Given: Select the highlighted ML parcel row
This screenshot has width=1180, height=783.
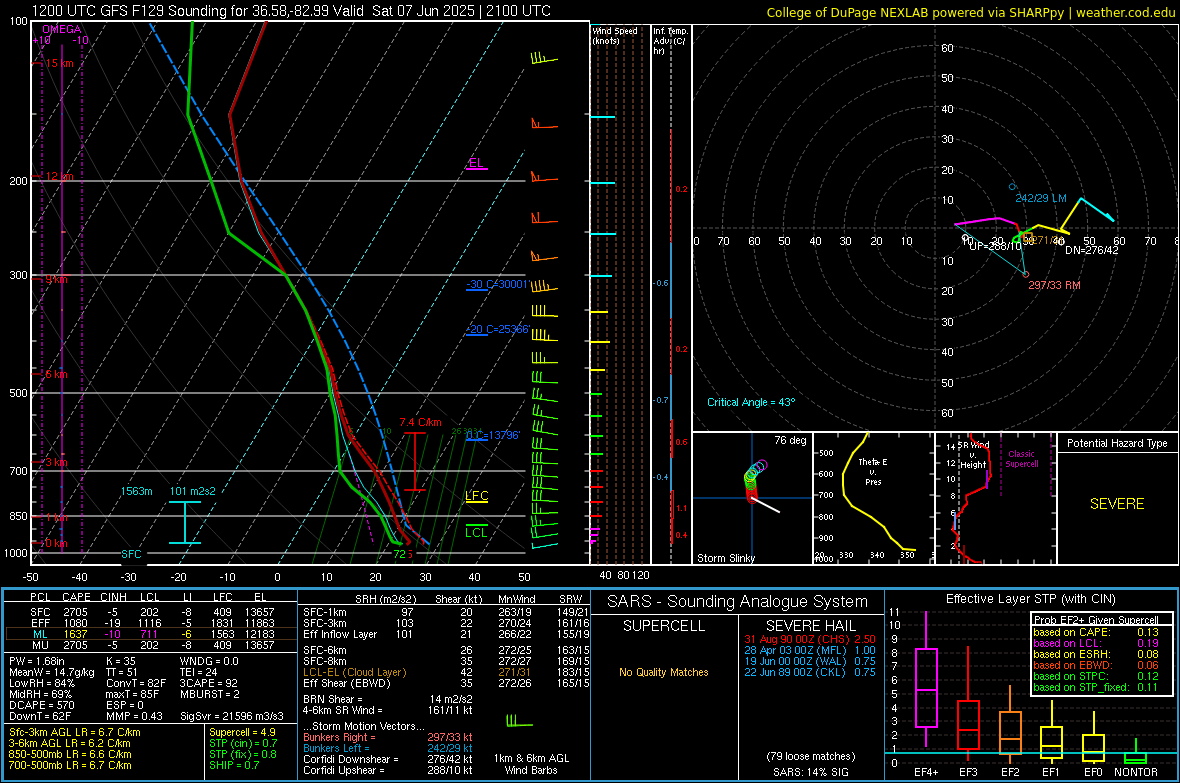Looking at the screenshot, I should point(149,634).
